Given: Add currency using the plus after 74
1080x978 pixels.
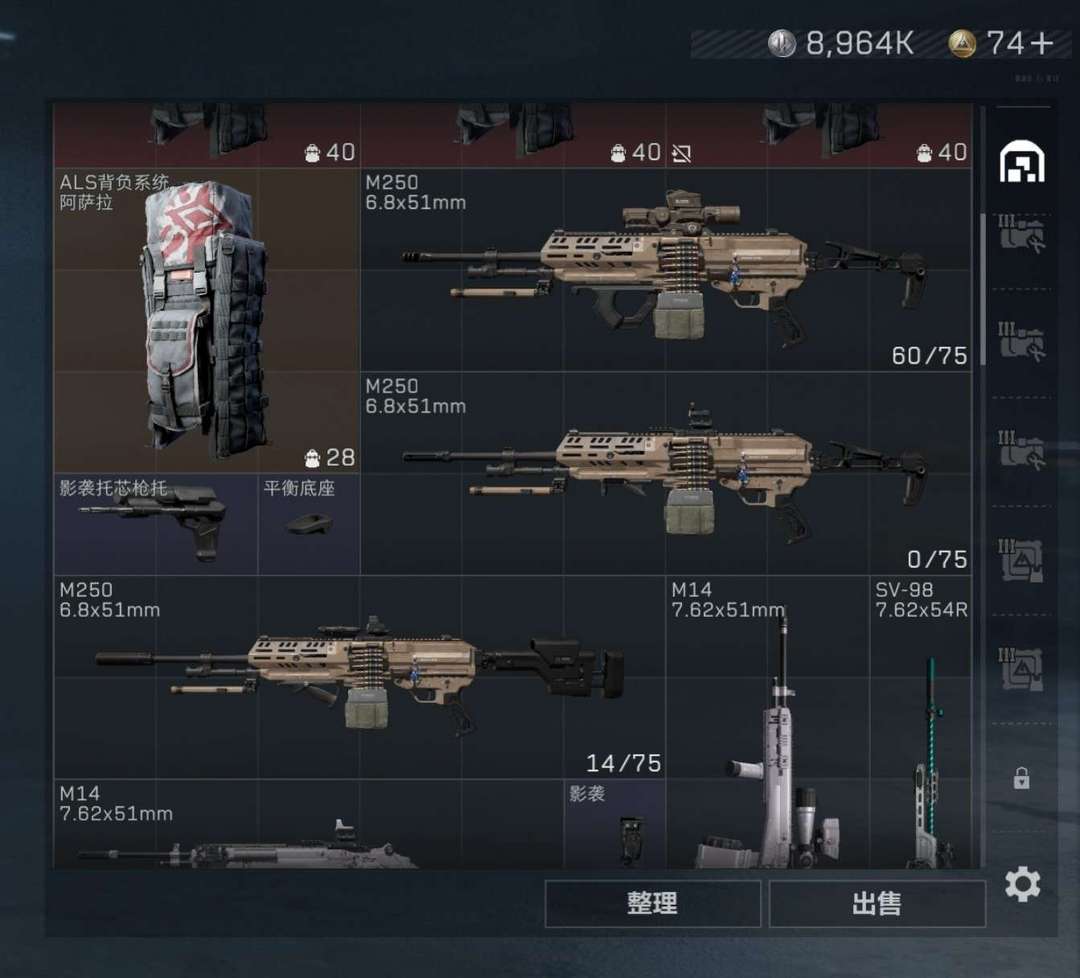Looking at the screenshot, I should point(1041,43).
